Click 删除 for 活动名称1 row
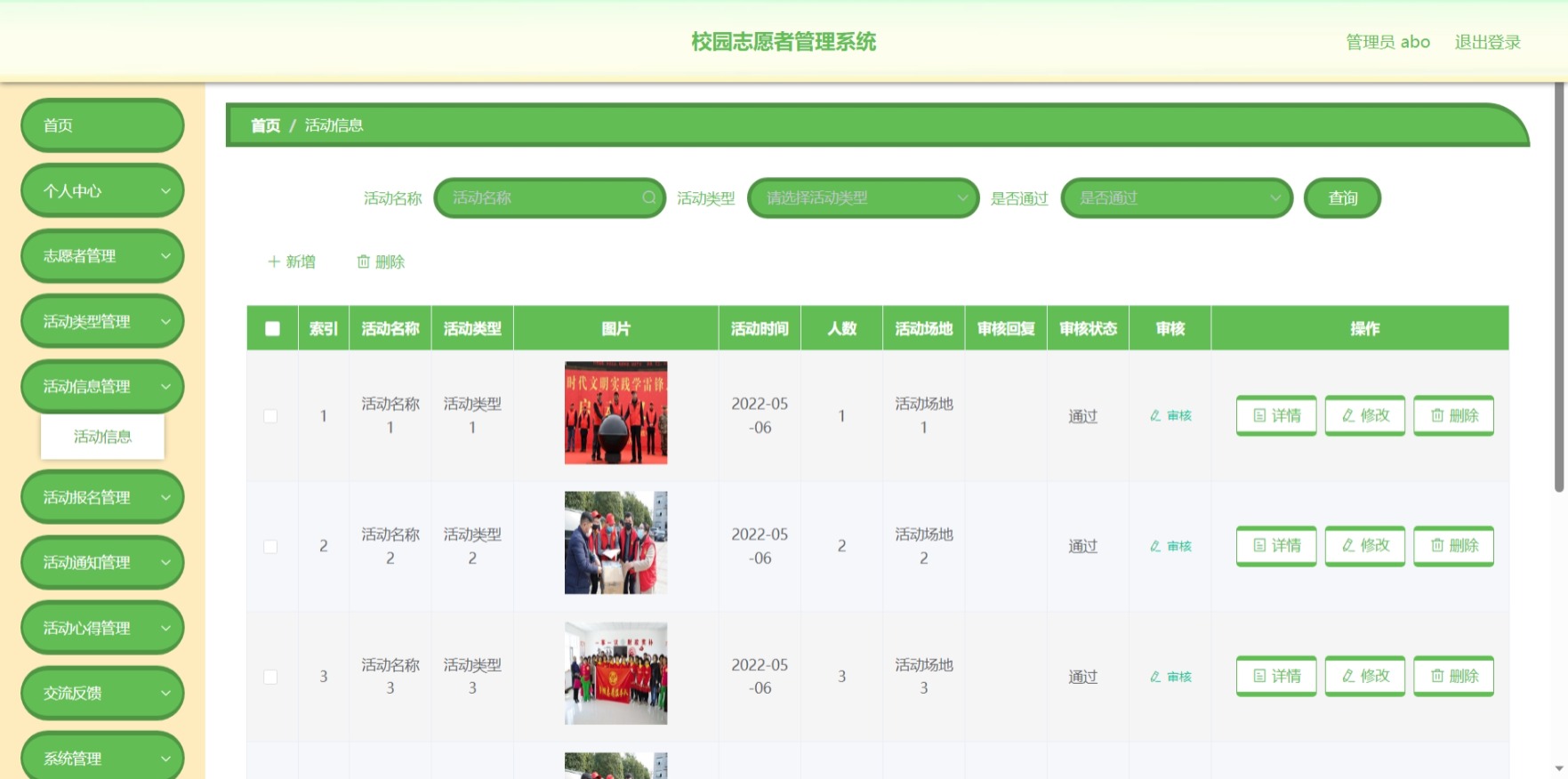This screenshot has width=1568, height=779. click(1454, 415)
